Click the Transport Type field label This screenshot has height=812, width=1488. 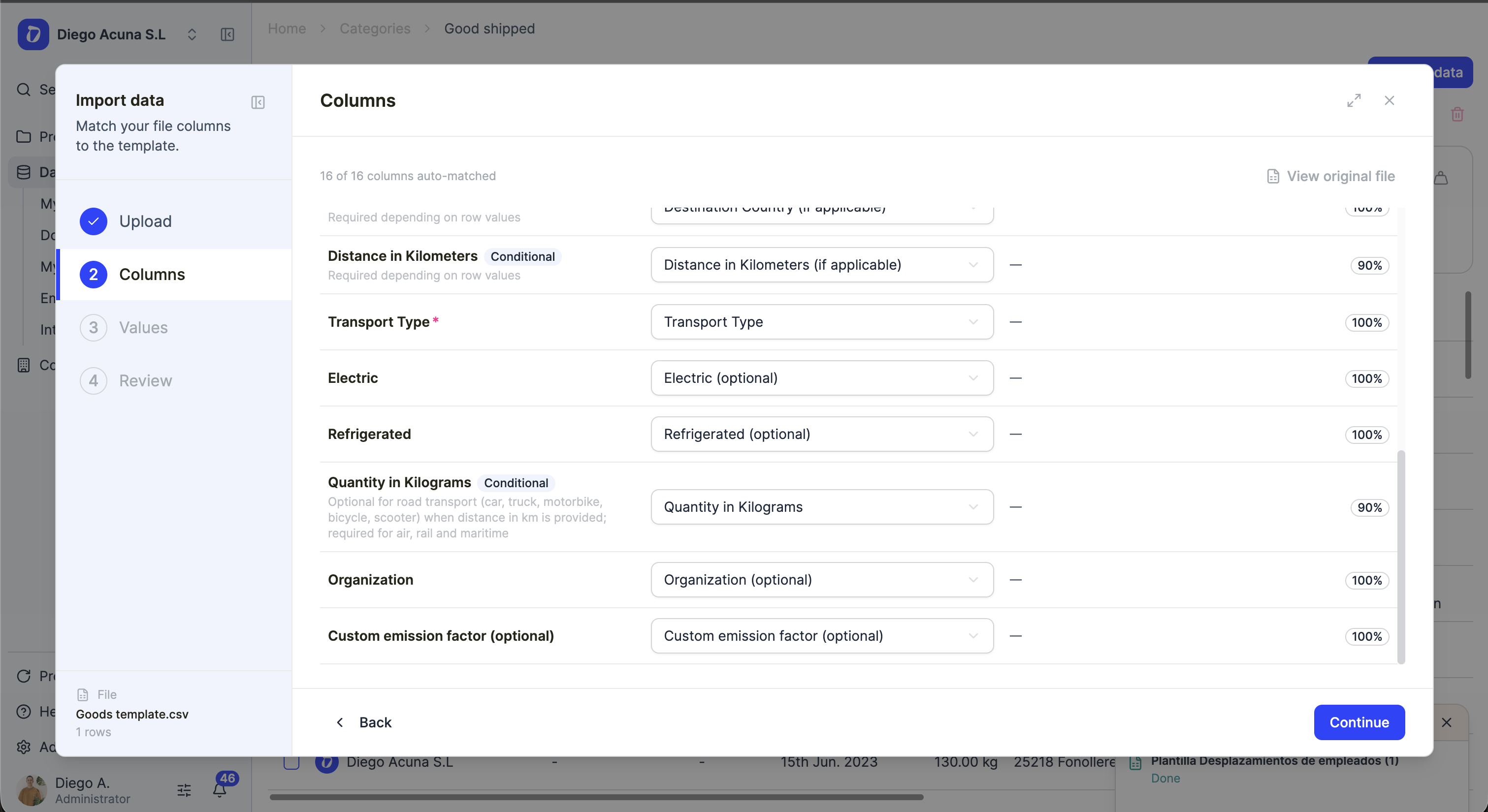coord(379,322)
